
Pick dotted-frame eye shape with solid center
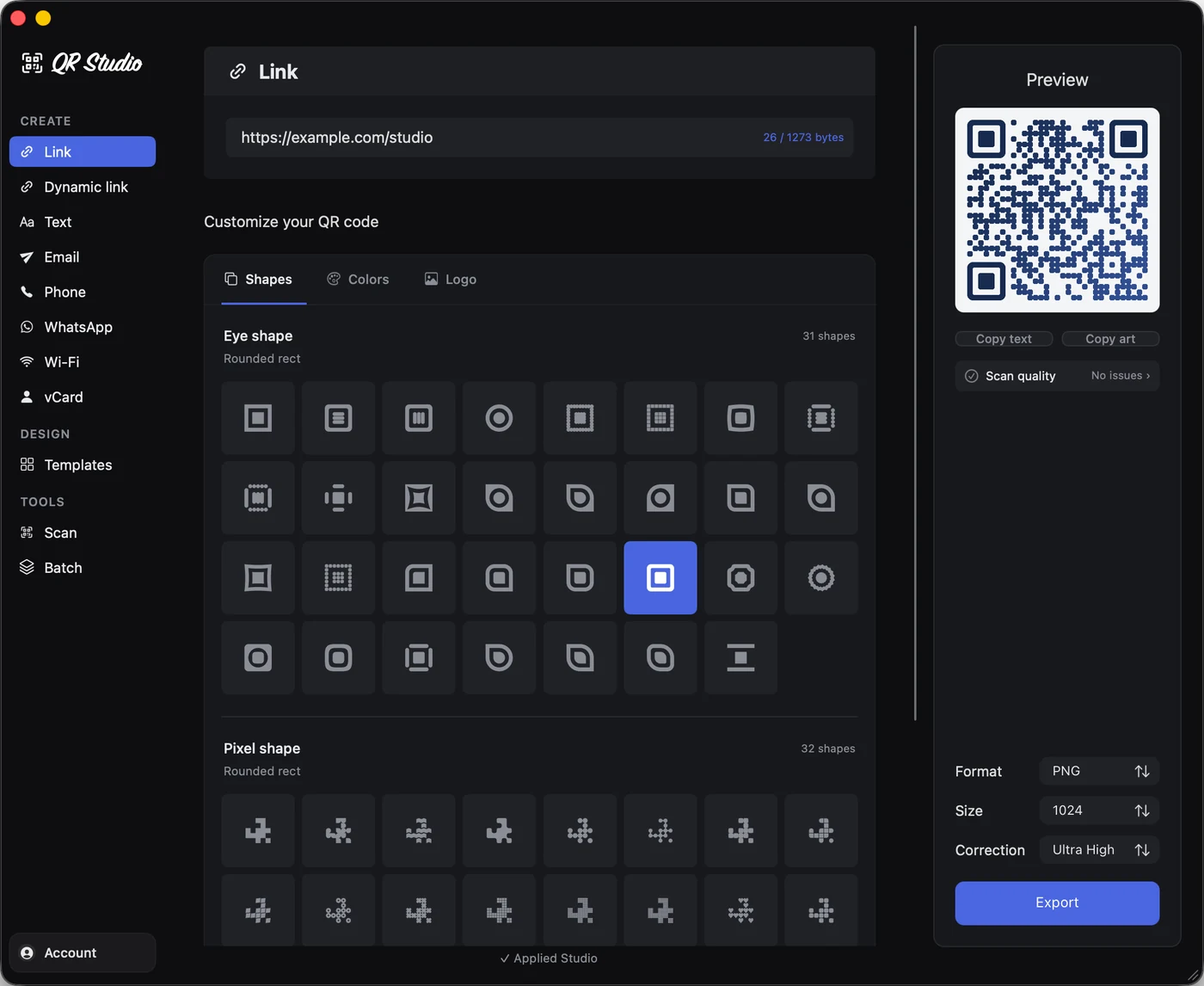coord(580,418)
